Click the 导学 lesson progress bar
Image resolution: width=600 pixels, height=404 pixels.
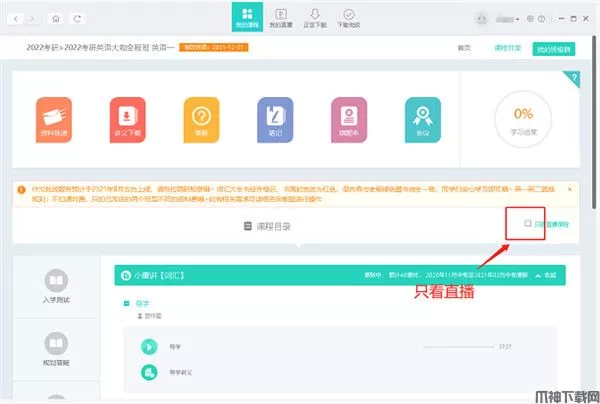(x=458, y=347)
